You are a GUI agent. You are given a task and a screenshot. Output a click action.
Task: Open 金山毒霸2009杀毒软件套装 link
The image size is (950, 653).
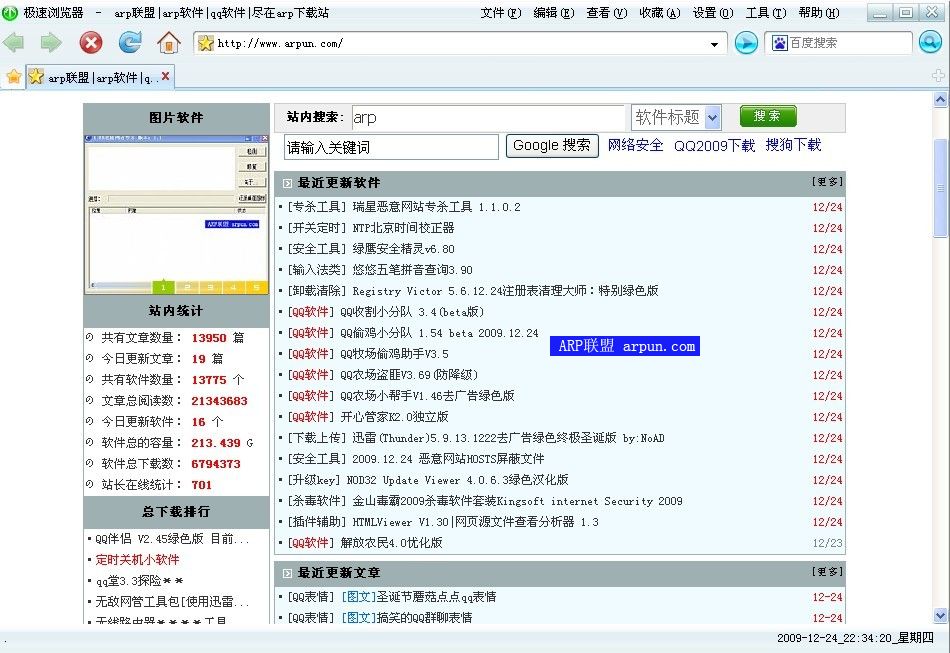pyautogui.click(x=517, y=502)
